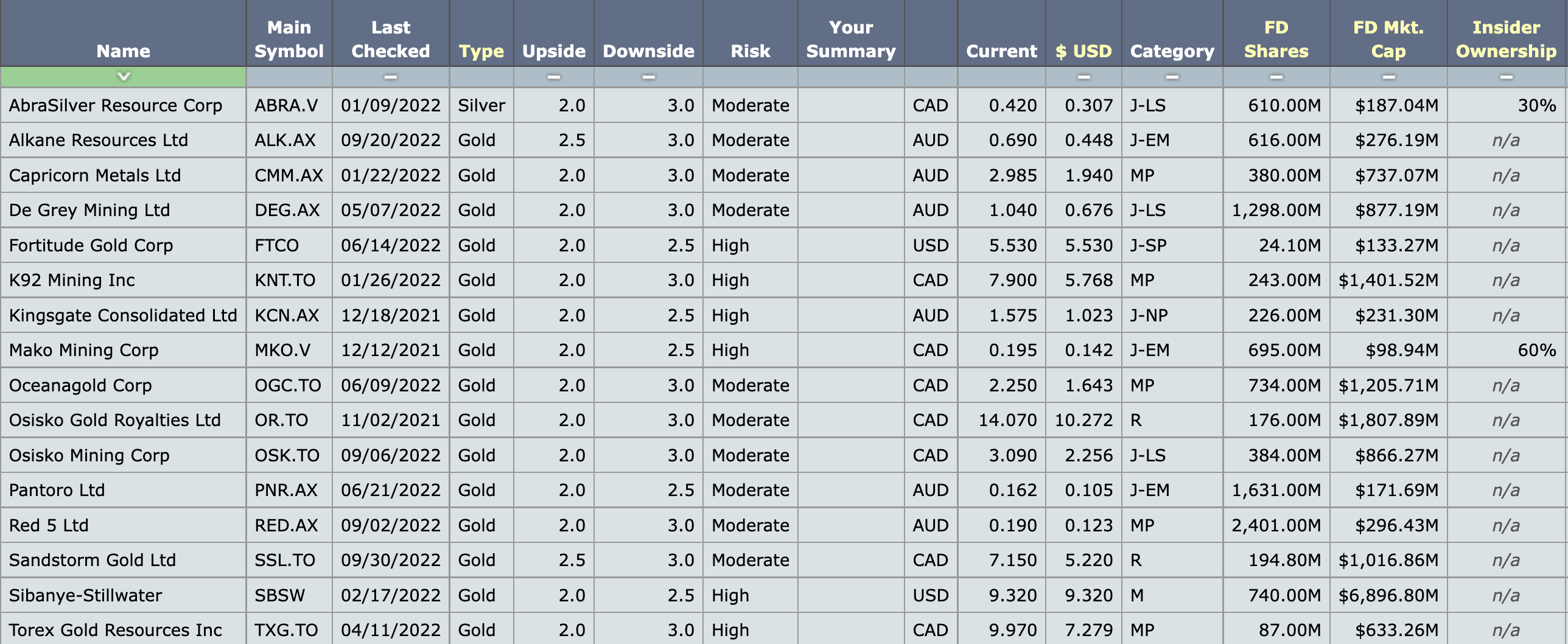Click the 10.272 USD price cell

point(1083,420)
